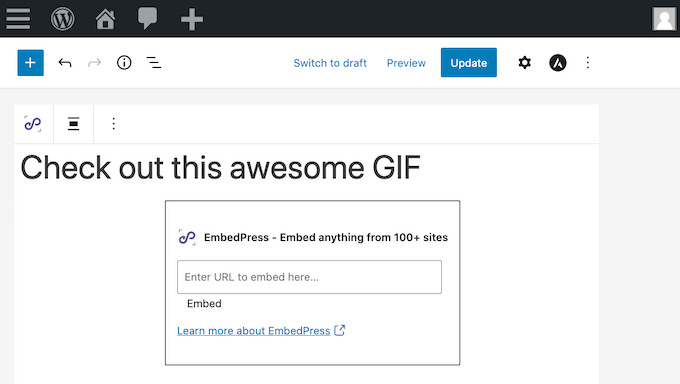Open the Astra settings icon
Viewport: 680px width, 384px height.
coord(558,63)
